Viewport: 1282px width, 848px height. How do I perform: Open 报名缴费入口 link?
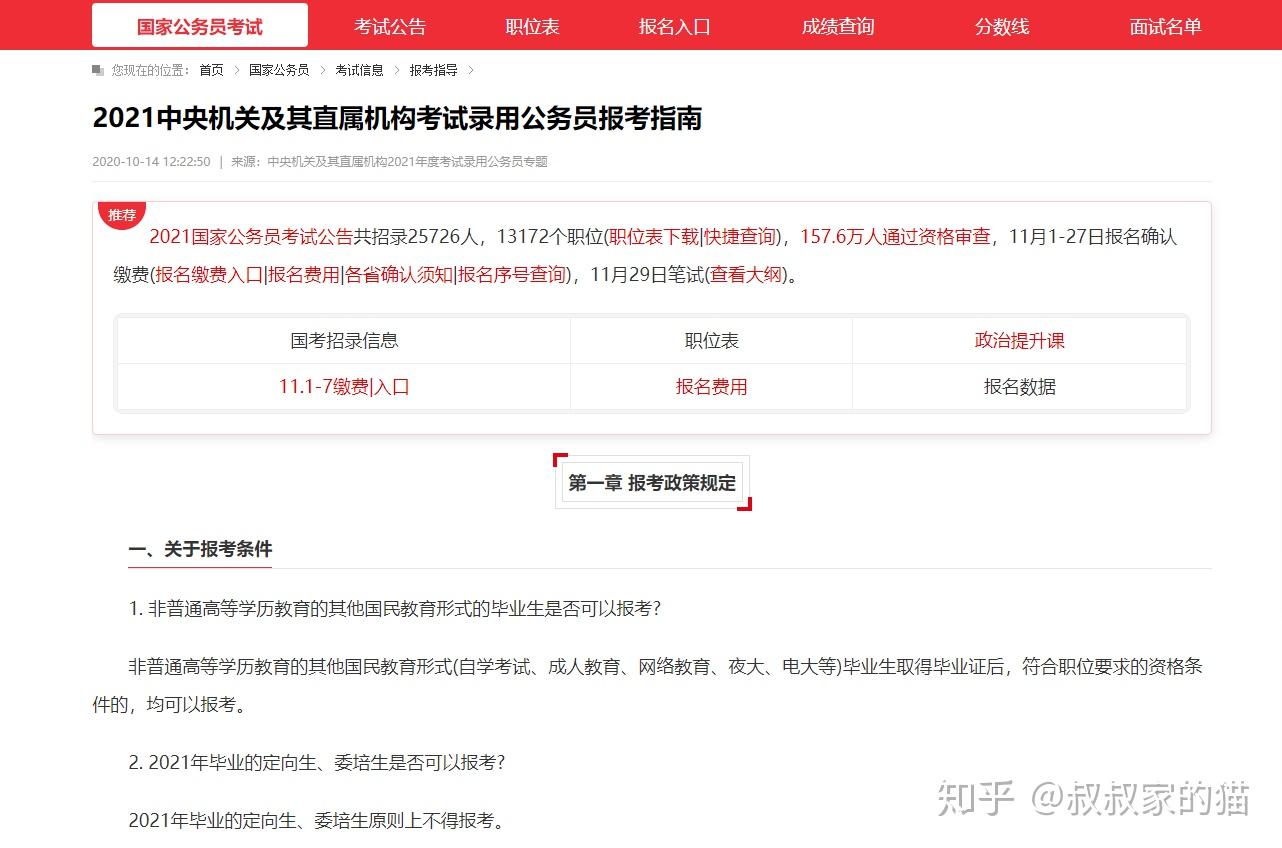click(209, 275)
